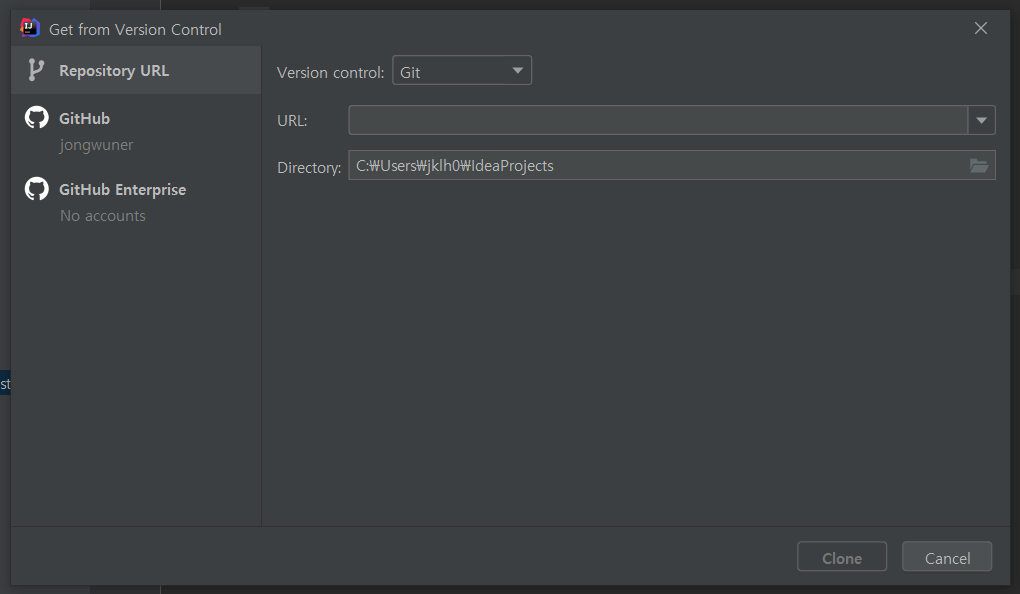Switch to the GitHub section
Screen dimensions: 1020x594
pos(85,119)
